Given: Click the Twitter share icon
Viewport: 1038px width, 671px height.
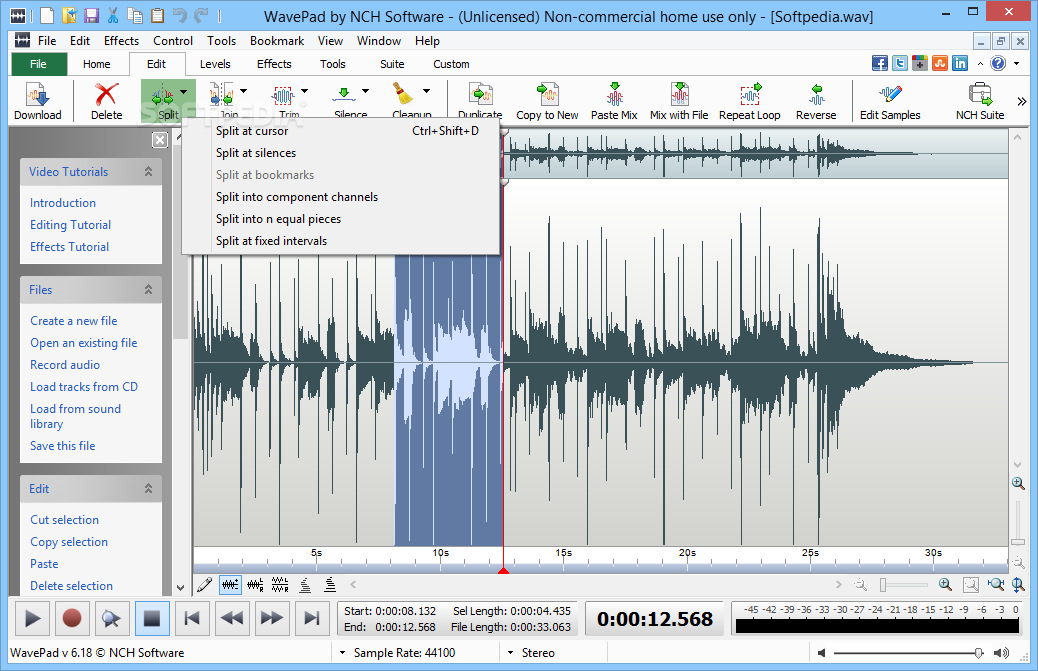Looking at the screenshot, I should pos(900,63).
